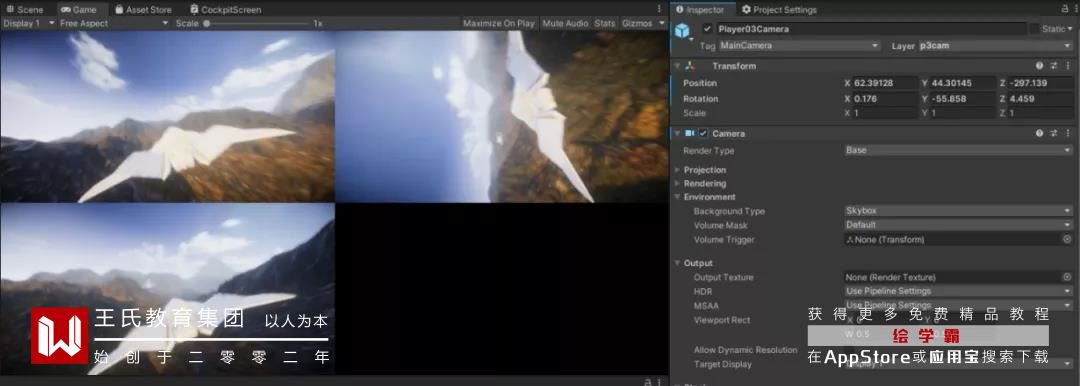The image size is (1080, 386).
Task: Click the Position Z field
Action: [x=1041, y=83]
